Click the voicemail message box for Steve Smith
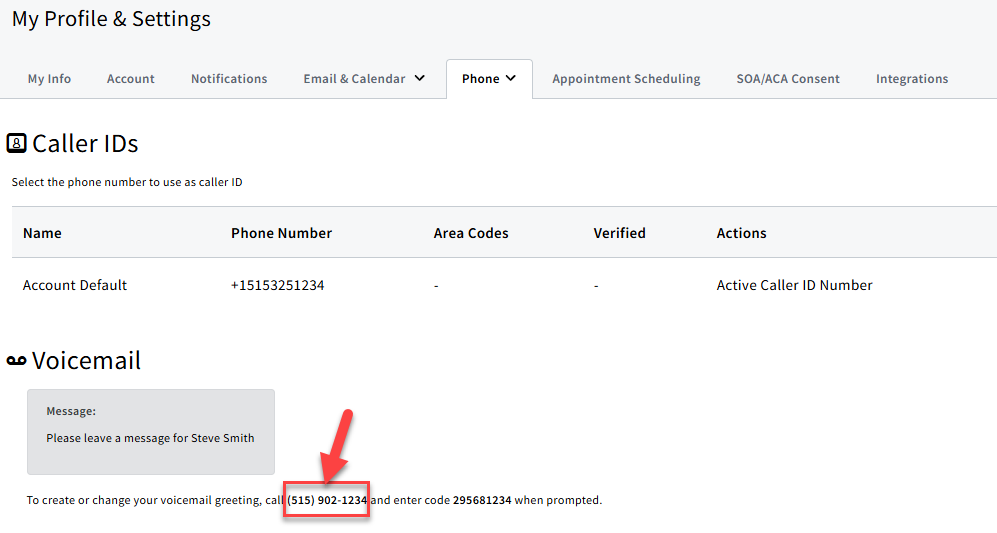Screen dimensions: 997x533 click(x=151, y=432)
